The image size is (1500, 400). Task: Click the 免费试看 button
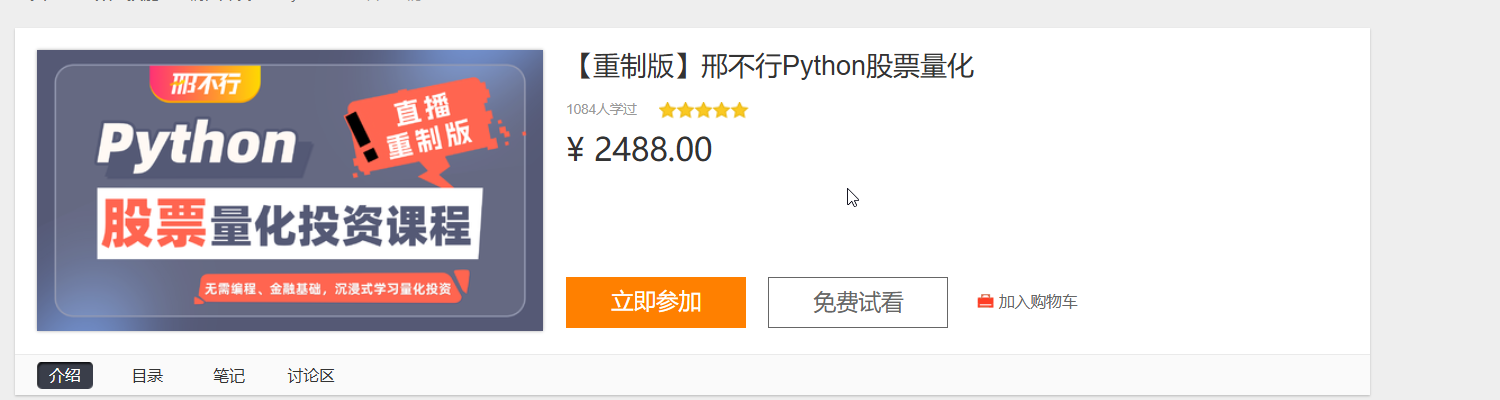click(x=857, y=302)
